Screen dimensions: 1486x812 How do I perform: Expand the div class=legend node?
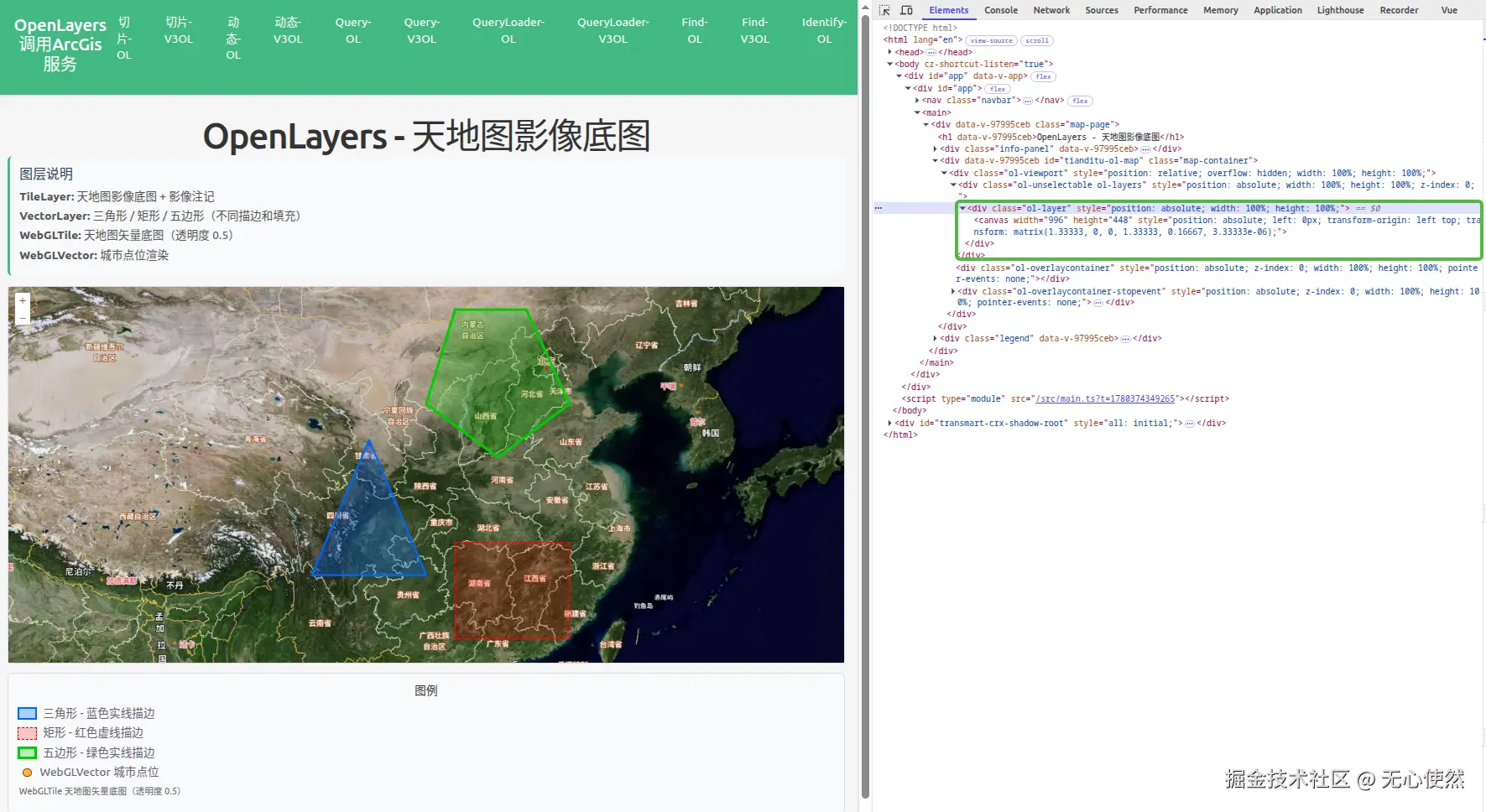tap(935, 339)
